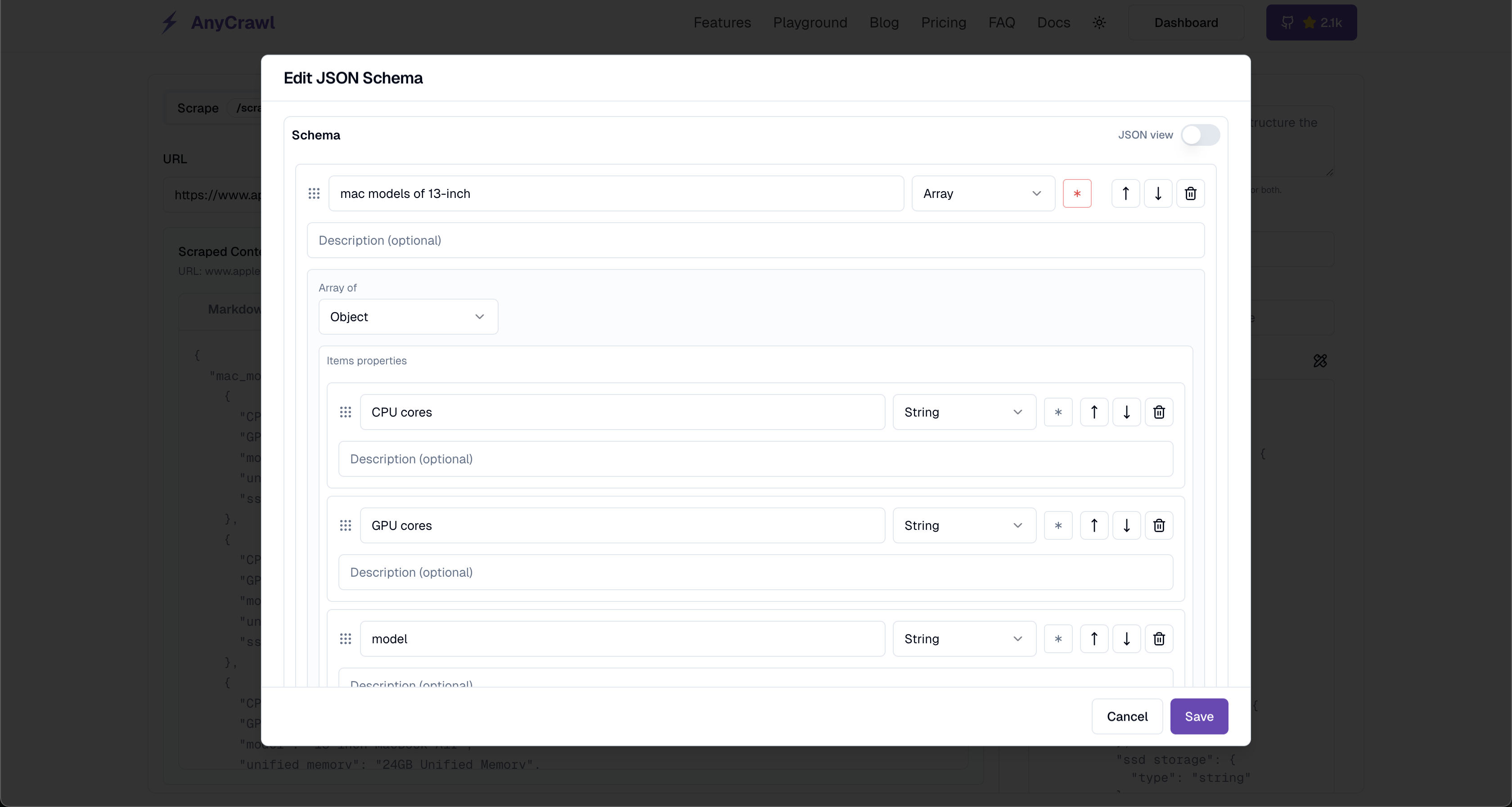The width and height of the screenshot is (1512, 807).
Task: Open Docs in top navigation
Action: tap(1053, 22)
